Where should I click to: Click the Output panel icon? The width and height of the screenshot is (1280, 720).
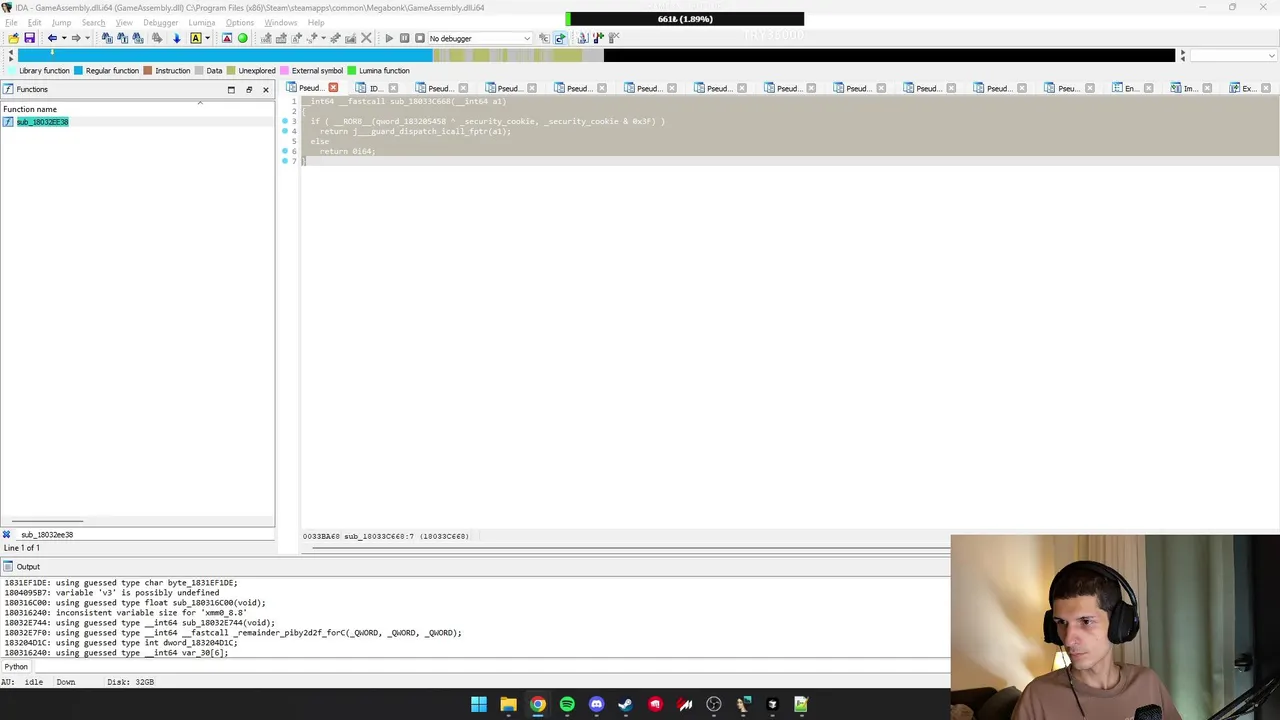(x=7, y=567)
